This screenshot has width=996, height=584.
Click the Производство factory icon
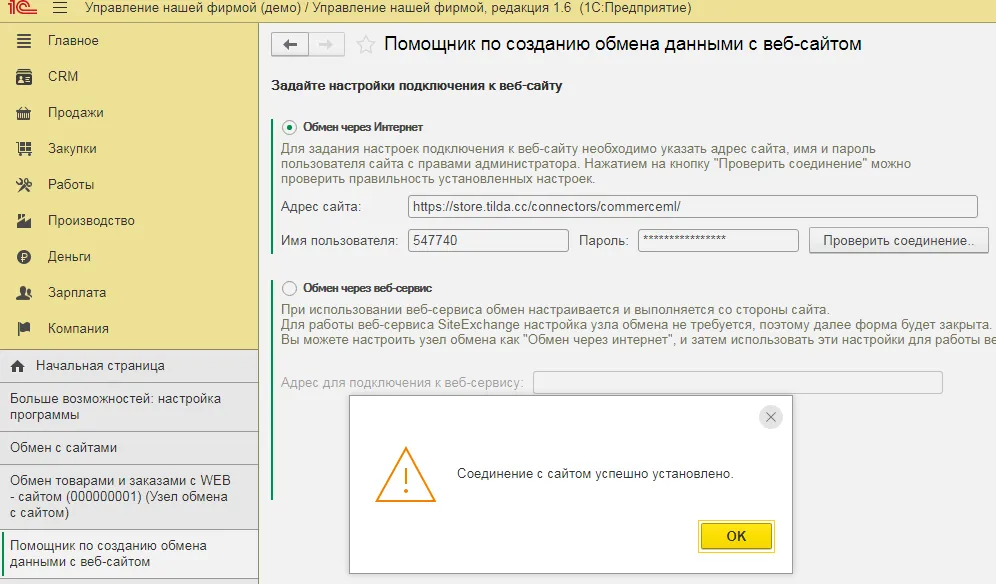pyautogui.click(x=24, y=221)
